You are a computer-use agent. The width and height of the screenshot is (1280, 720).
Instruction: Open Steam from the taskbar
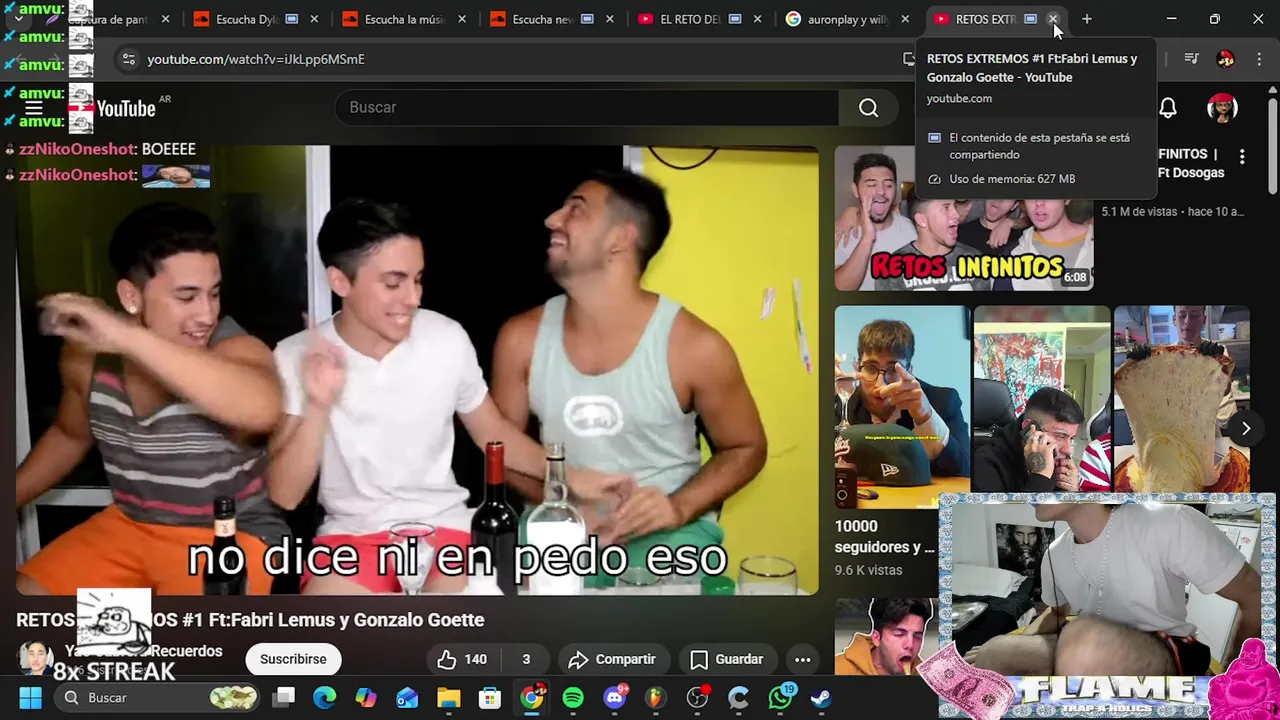[x=821, y=697]
